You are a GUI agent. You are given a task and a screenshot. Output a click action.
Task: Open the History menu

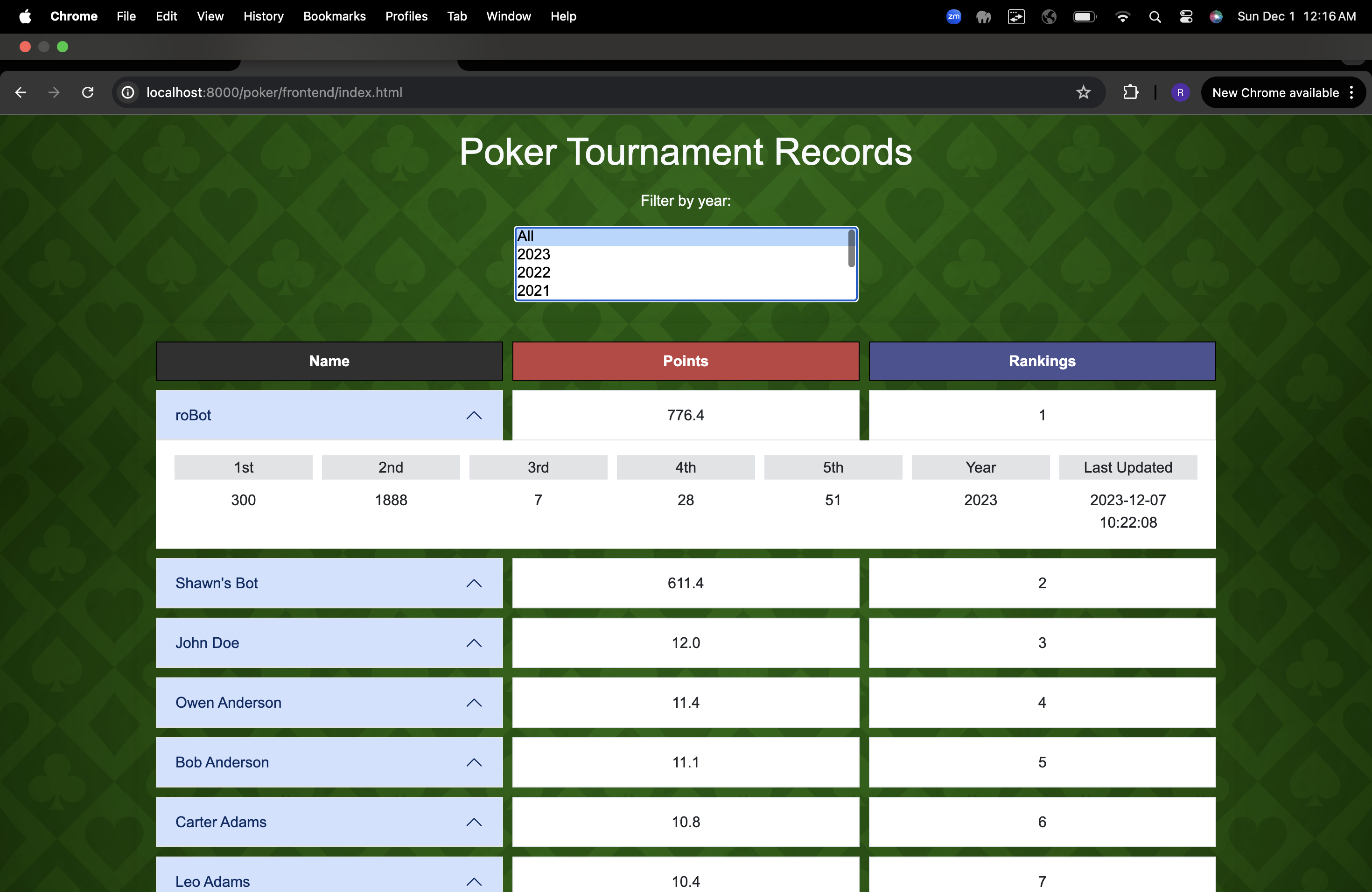point(264,17)
